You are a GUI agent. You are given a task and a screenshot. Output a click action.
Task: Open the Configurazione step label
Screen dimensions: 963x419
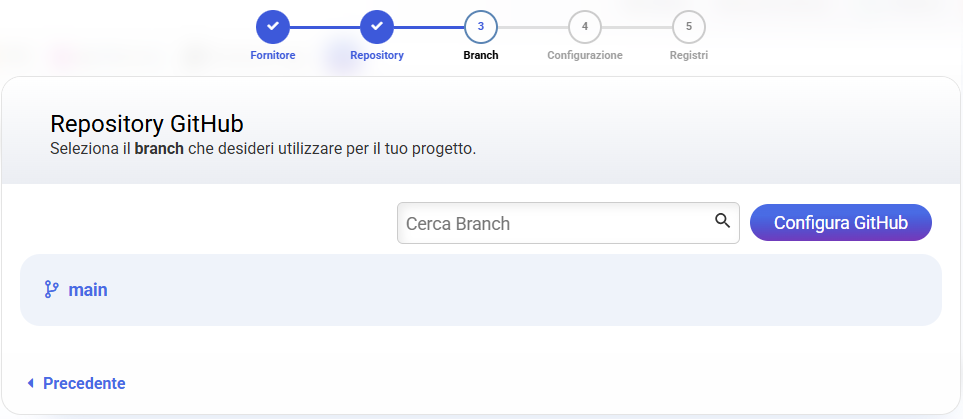coord(585,56)
